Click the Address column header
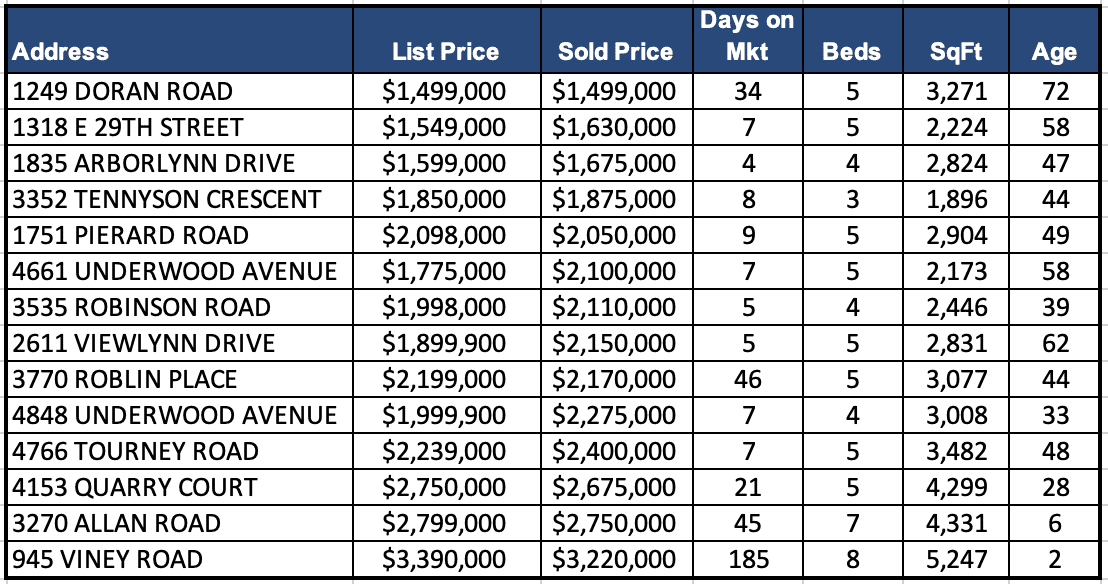 click(x=61, y=52)
